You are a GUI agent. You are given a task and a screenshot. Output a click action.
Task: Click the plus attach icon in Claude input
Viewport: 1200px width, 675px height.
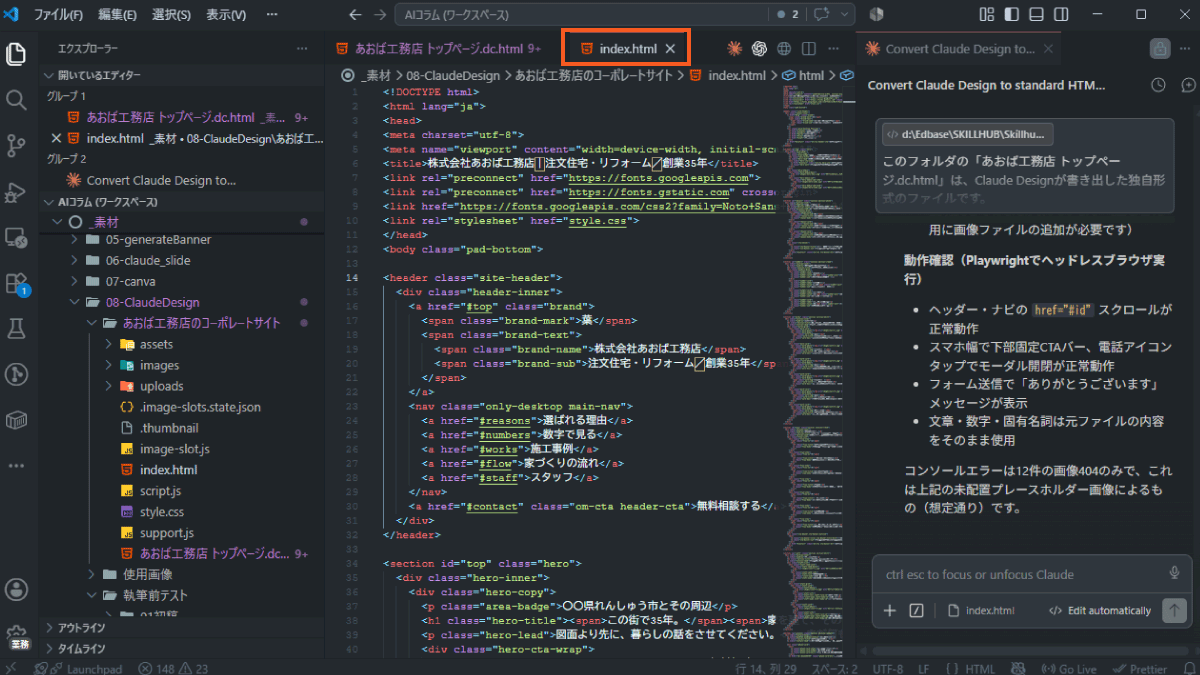pyautogui.click(x=890, y=610)
